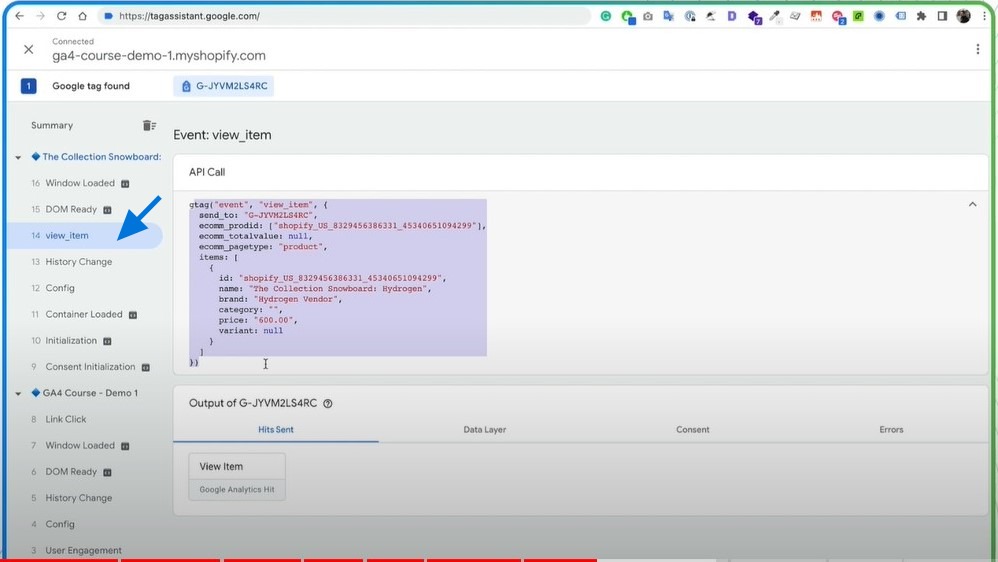Open the purple D extension icon

[732, 16]
